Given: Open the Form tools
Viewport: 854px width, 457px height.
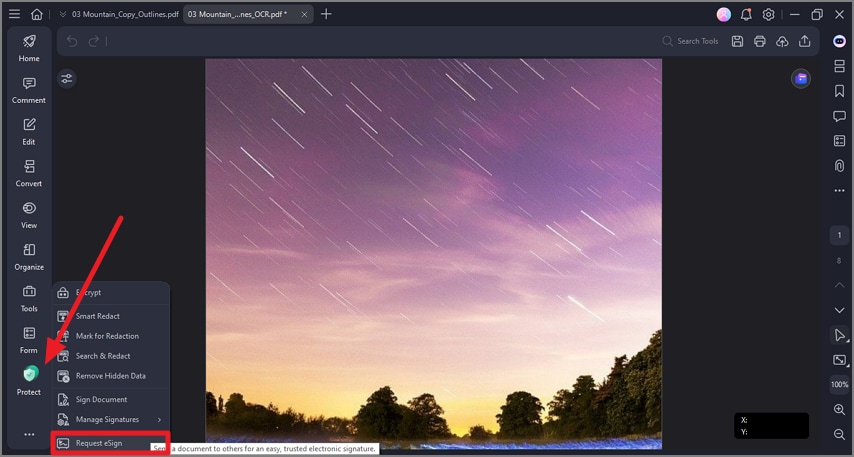Looking at the screenshot, I should pyautogui.click(x=29, y=340).
